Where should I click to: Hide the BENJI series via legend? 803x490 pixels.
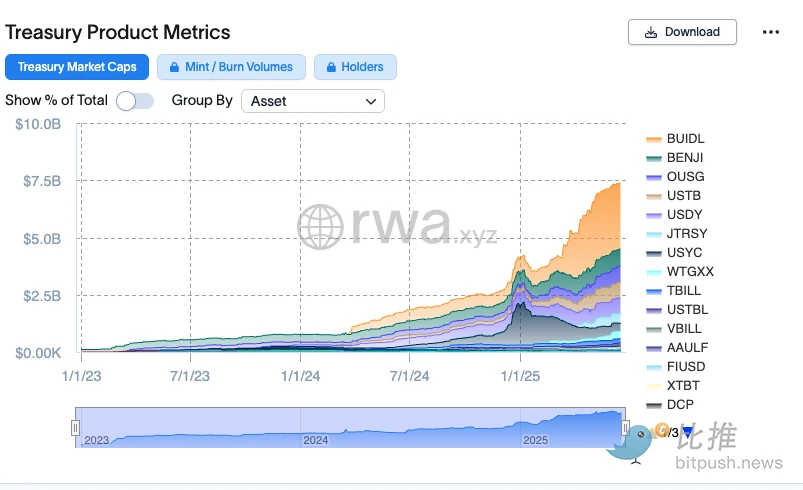pos(685,158)
